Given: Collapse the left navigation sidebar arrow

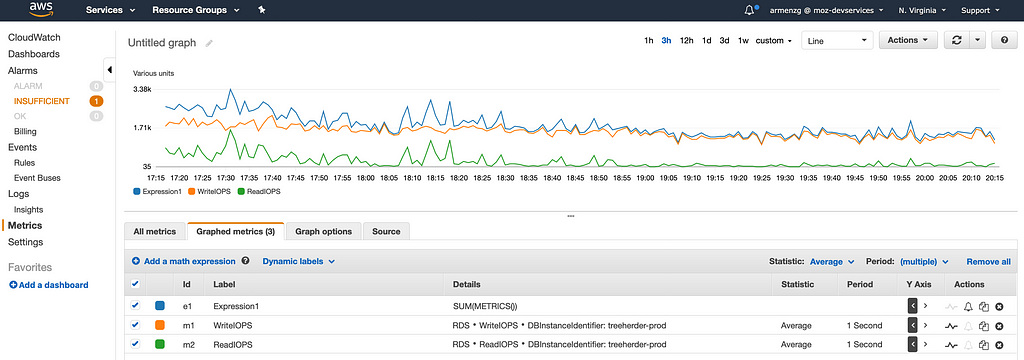Looking at the screenshot, I should pyautogui.click(x=110, y=70).
